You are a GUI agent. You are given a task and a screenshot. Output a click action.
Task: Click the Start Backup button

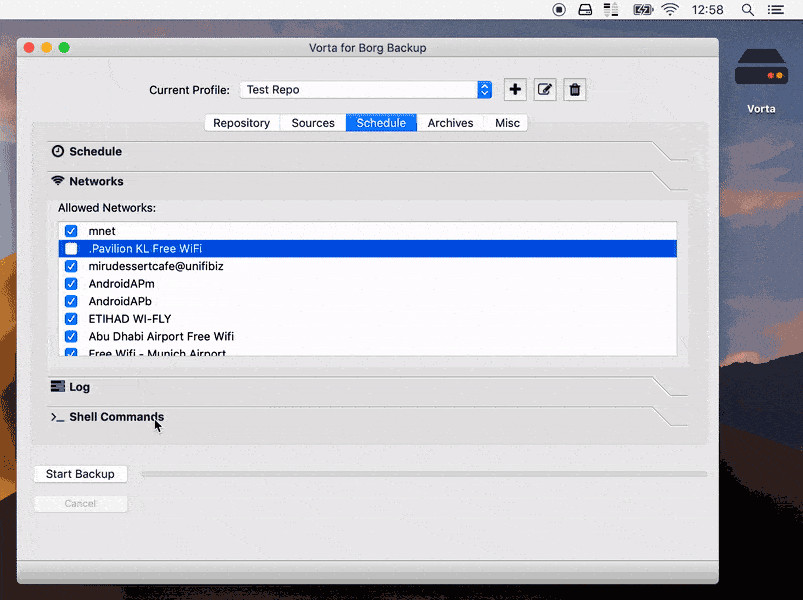(80, 474)
